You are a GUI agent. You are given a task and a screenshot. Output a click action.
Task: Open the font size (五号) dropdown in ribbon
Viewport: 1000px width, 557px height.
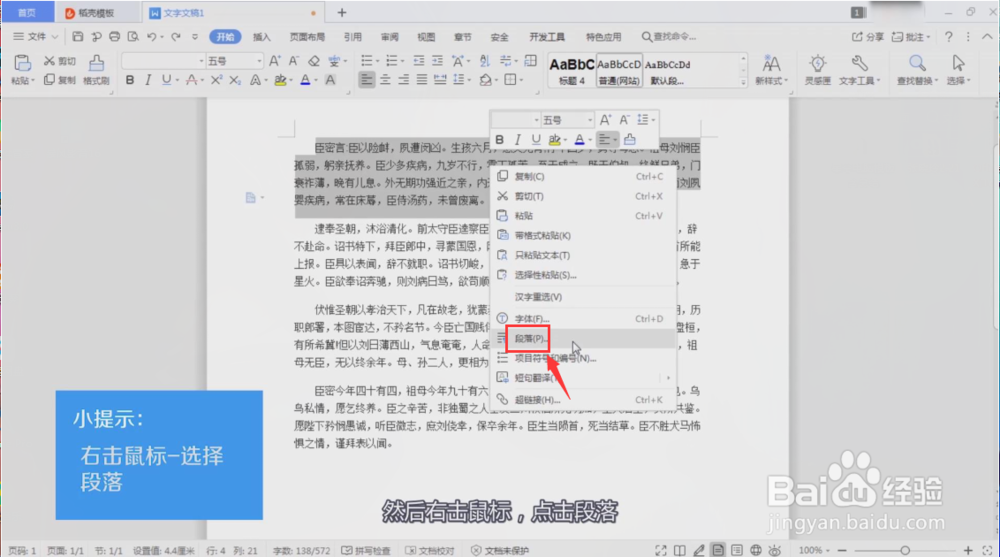coord(259,61)
